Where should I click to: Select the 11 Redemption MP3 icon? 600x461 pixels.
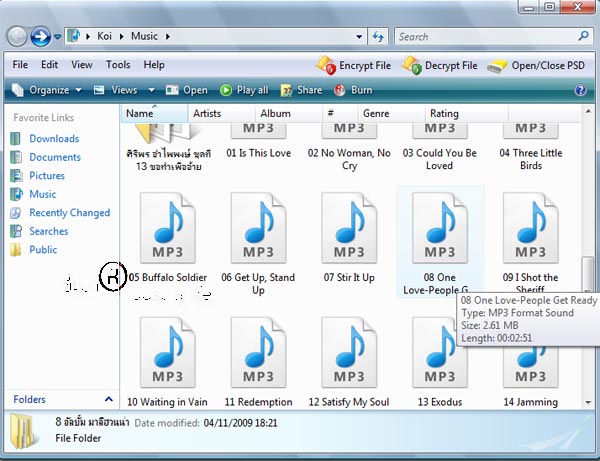click(x=258, y=352)
